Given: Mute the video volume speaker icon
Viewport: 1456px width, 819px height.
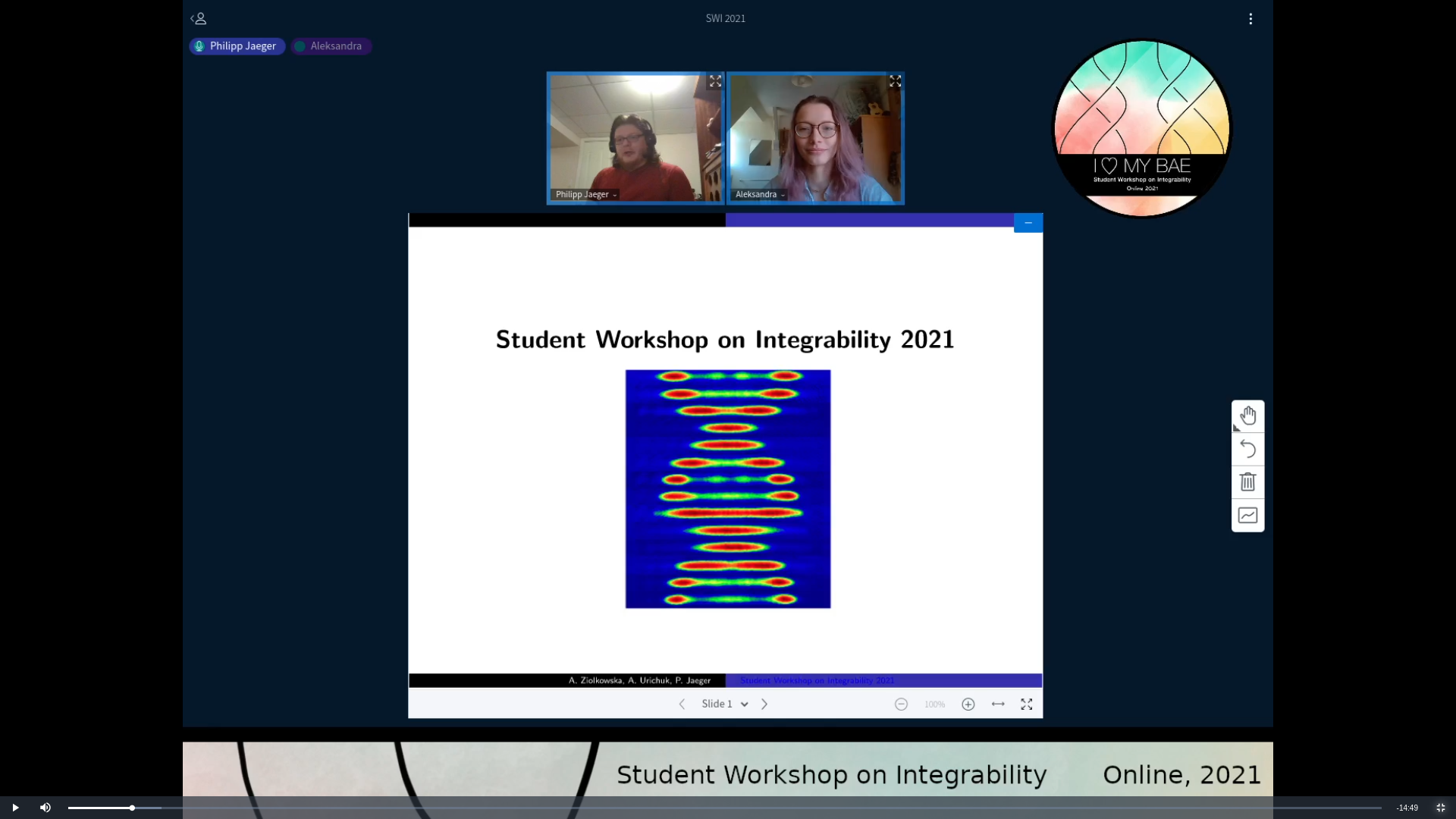Looking at the screenshot, I should (x=45, y=808).
